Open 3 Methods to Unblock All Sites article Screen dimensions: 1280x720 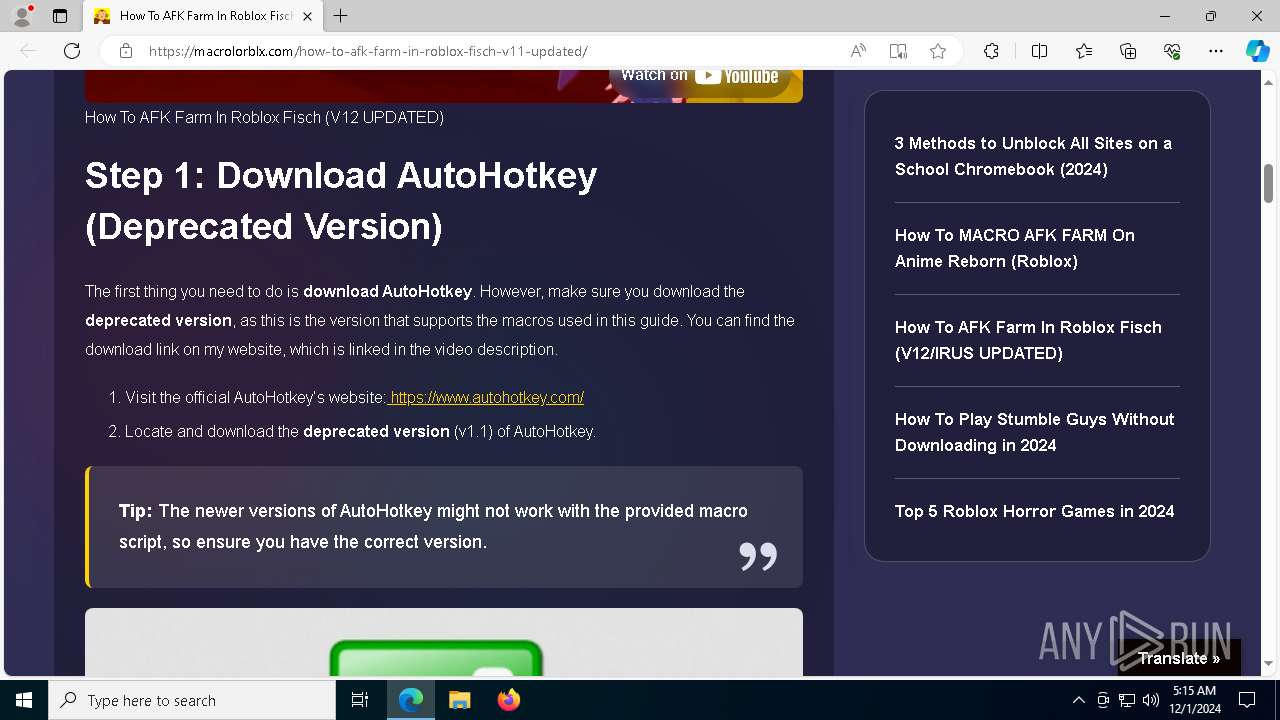click(1034, 156)
